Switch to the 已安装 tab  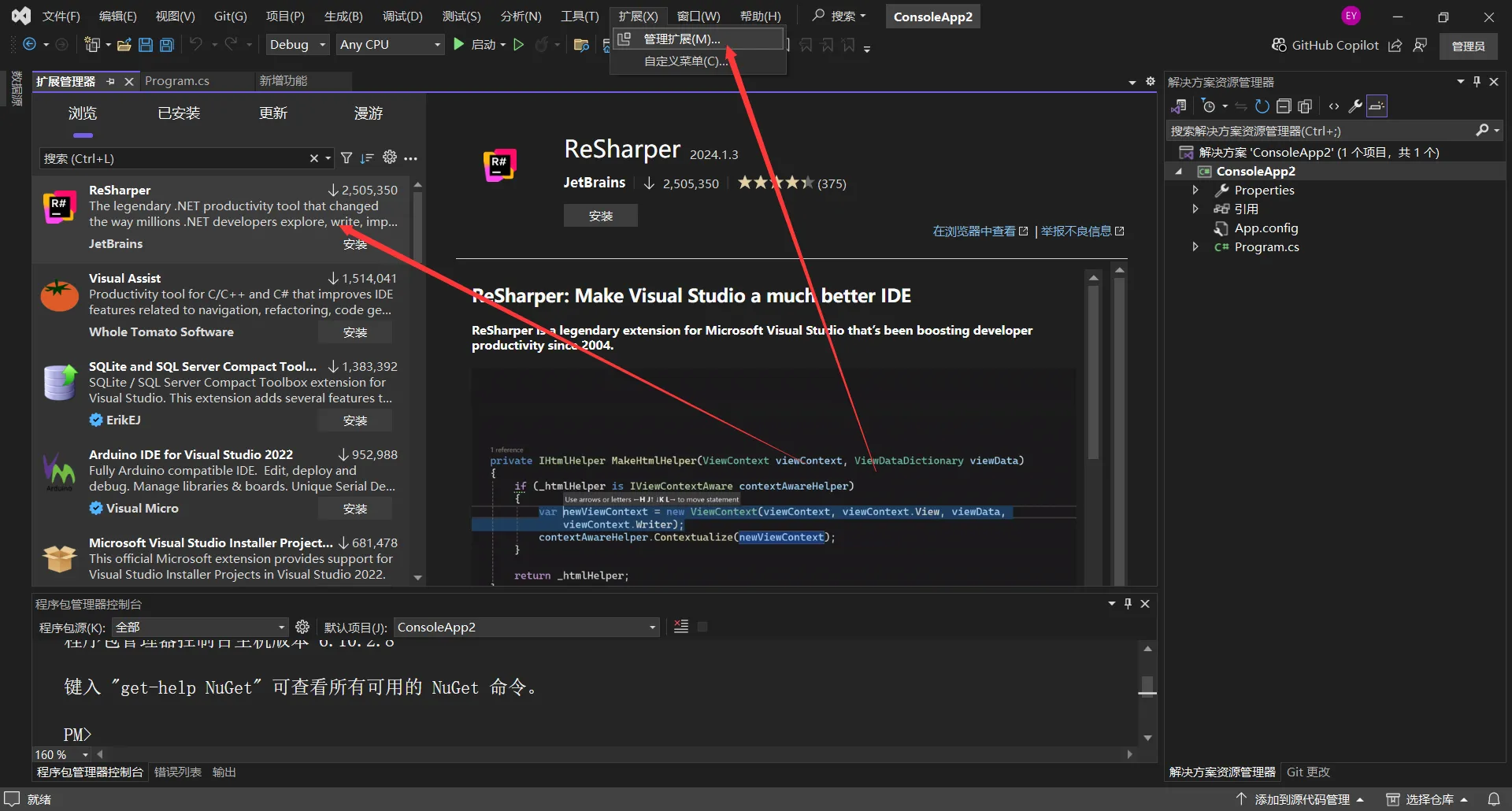coord(179,113)
